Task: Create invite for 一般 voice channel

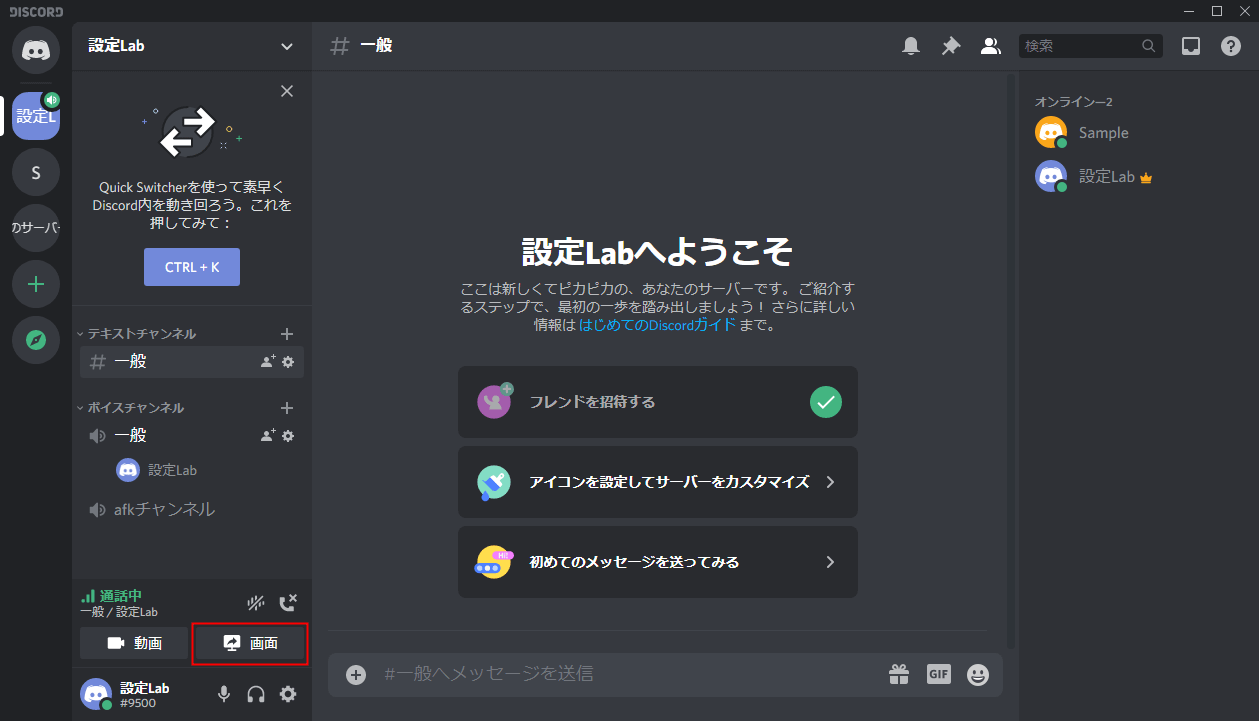Action: pos(267,436)
